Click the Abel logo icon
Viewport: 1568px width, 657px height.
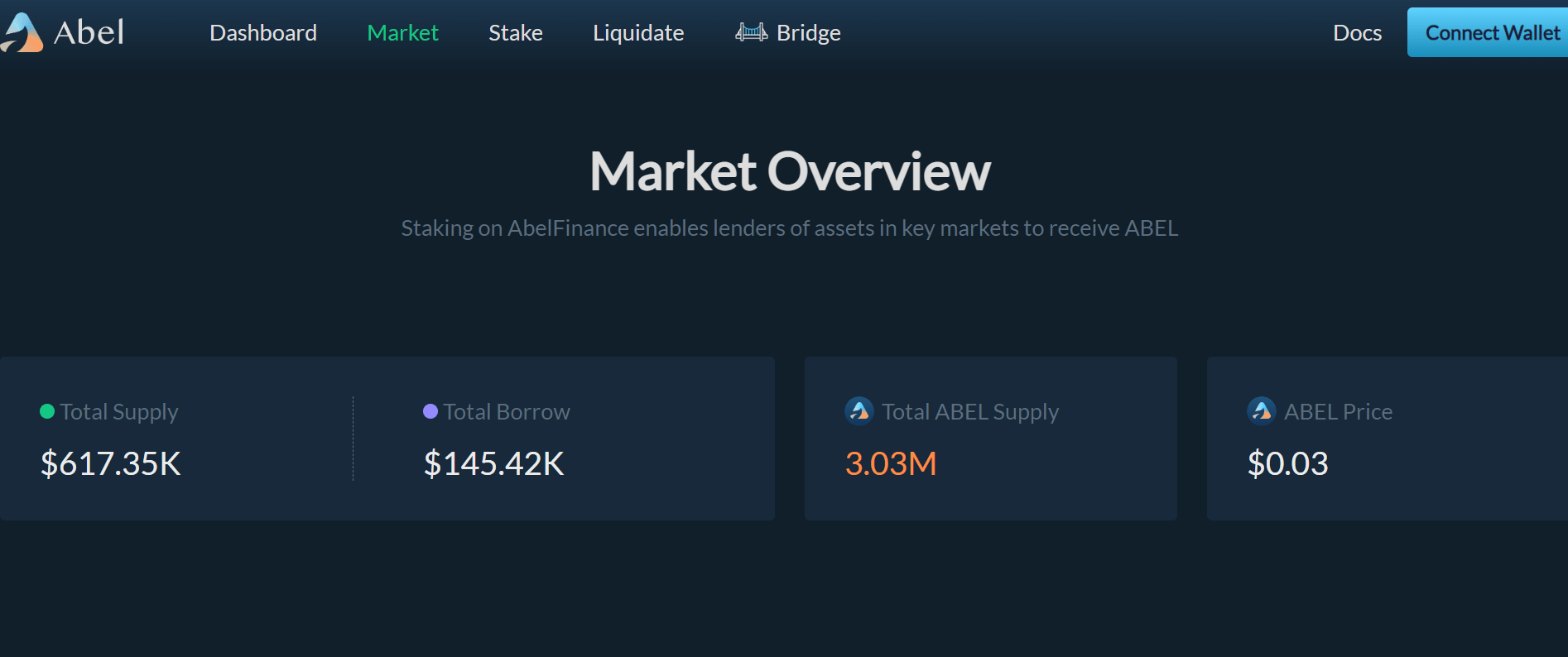(x=22, y=33)
